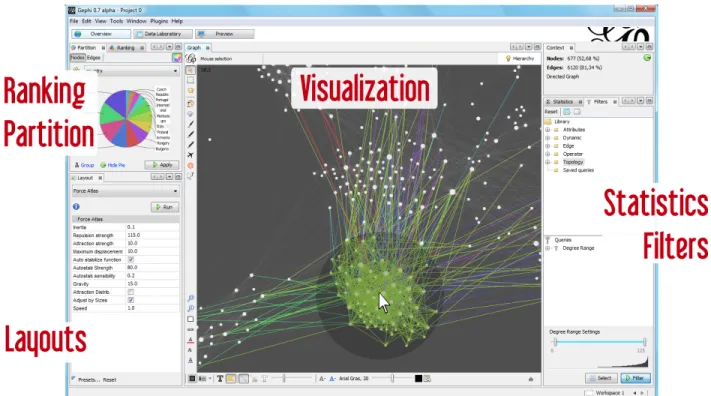Open the File menu
Screen dimensions: 711x396
(73, 21)
